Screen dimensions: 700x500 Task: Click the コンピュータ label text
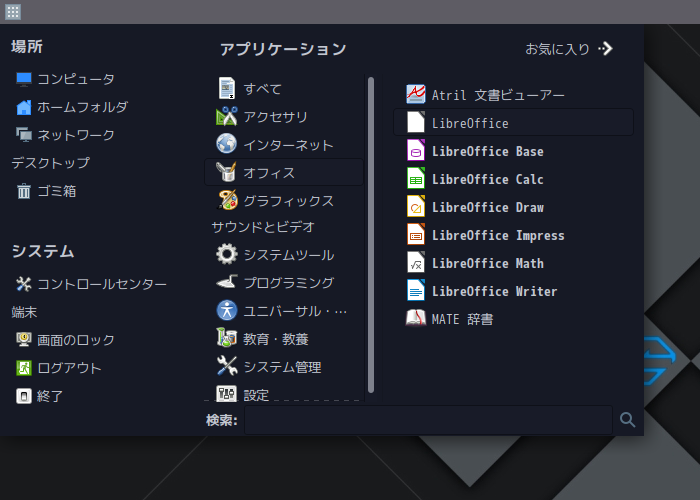[76, 79]
